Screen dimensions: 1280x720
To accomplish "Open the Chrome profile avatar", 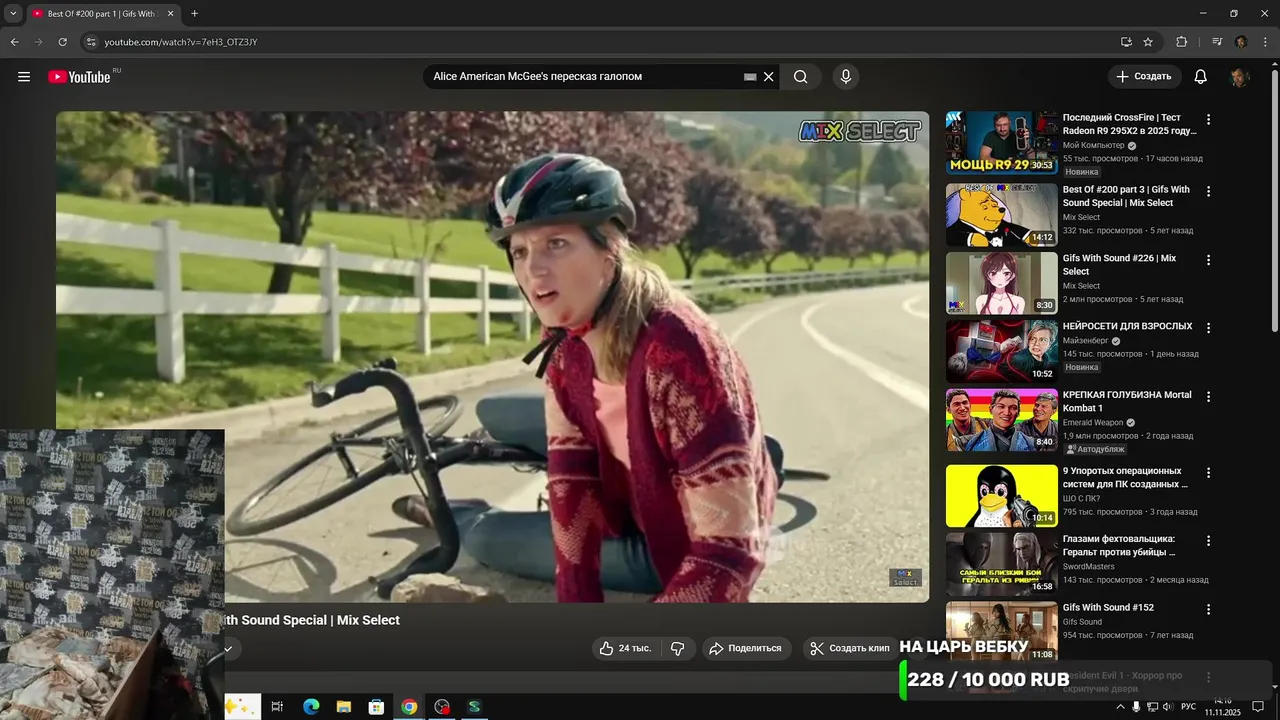I will 1241,42.
